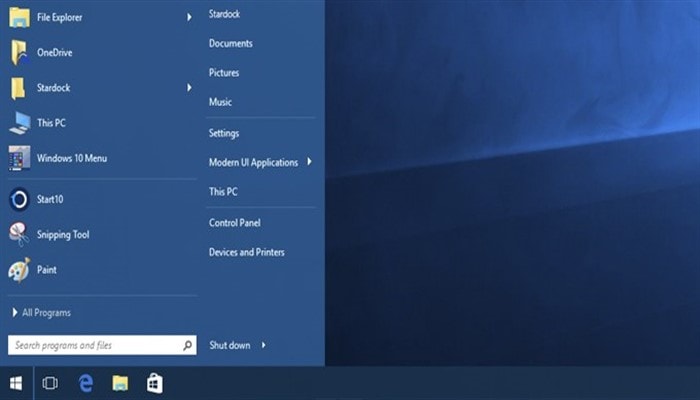The width and height of the screenshot is (700, 400).
Task: Select the Paint text label
Action: click(46, 270)
